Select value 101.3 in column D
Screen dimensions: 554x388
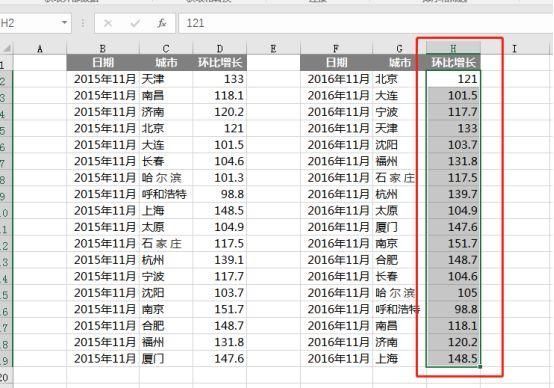220,178
